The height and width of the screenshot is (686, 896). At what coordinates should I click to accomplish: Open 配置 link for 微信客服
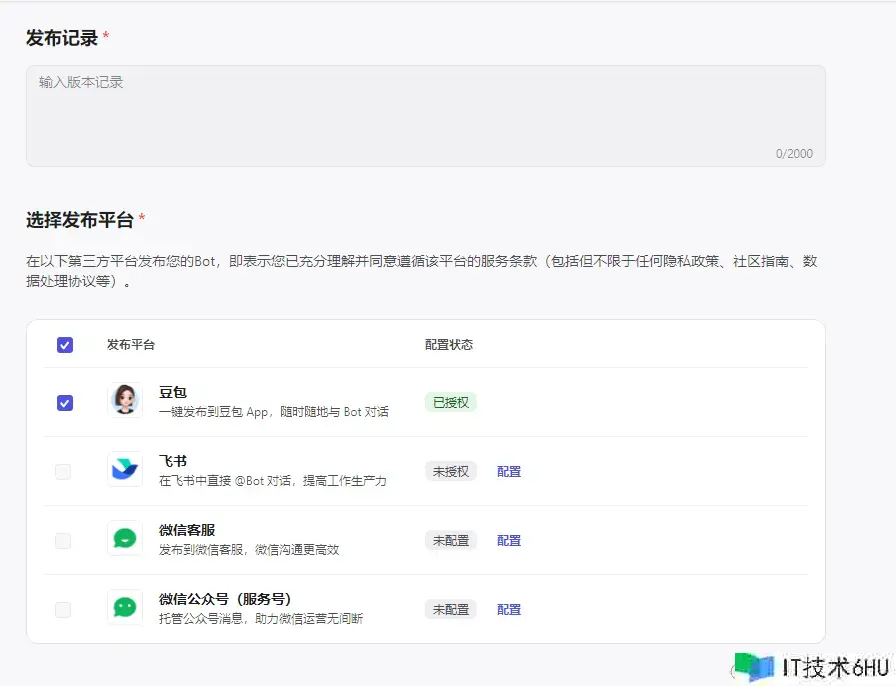coord(509,540)
